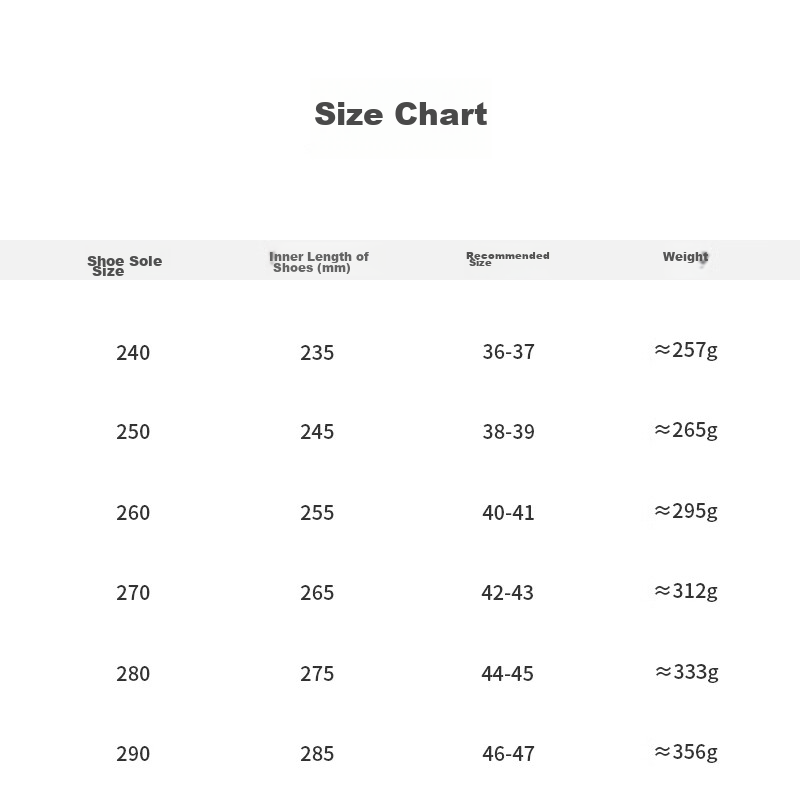Select shoe sole size 270 cell
Viewport: 800px width, 800px height.
coord(133,593)
